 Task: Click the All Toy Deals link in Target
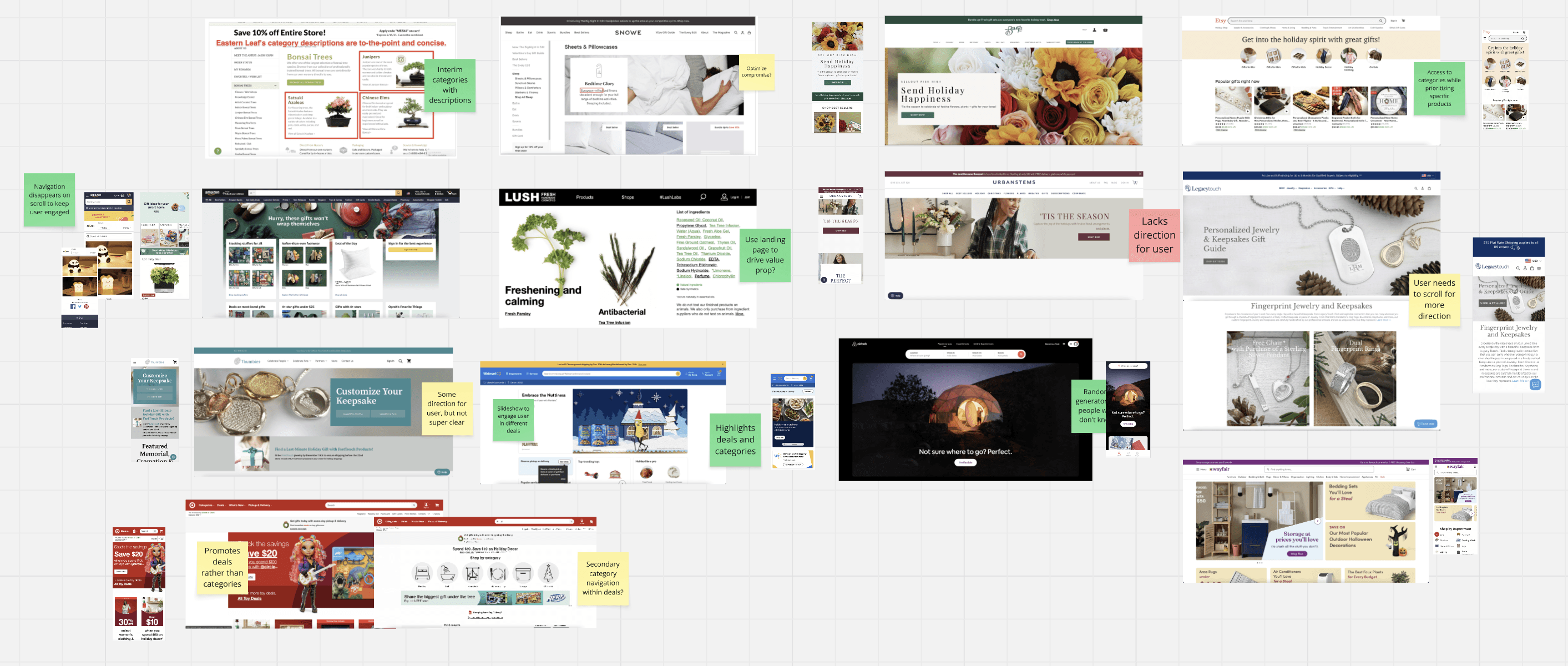click(249, 598)
